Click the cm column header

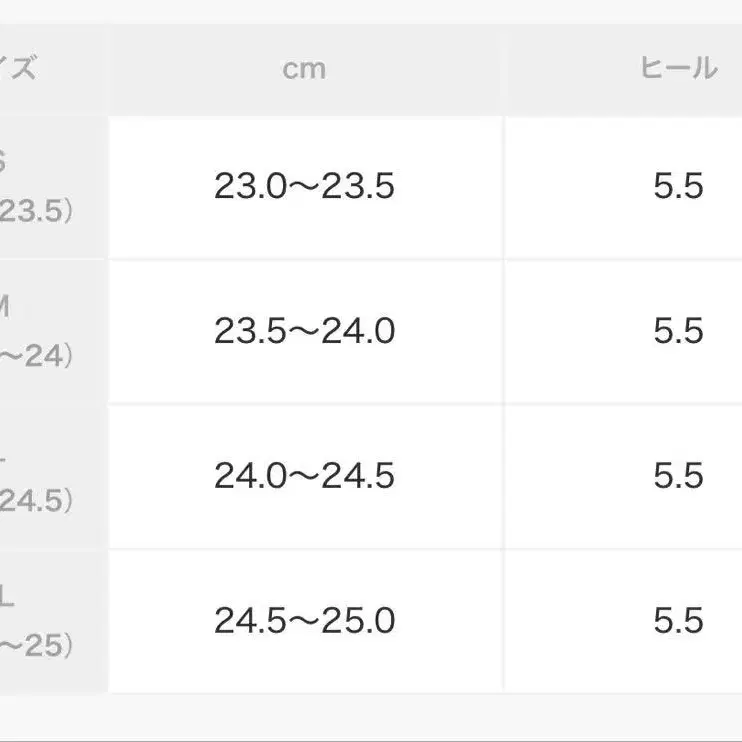(304, 69)
